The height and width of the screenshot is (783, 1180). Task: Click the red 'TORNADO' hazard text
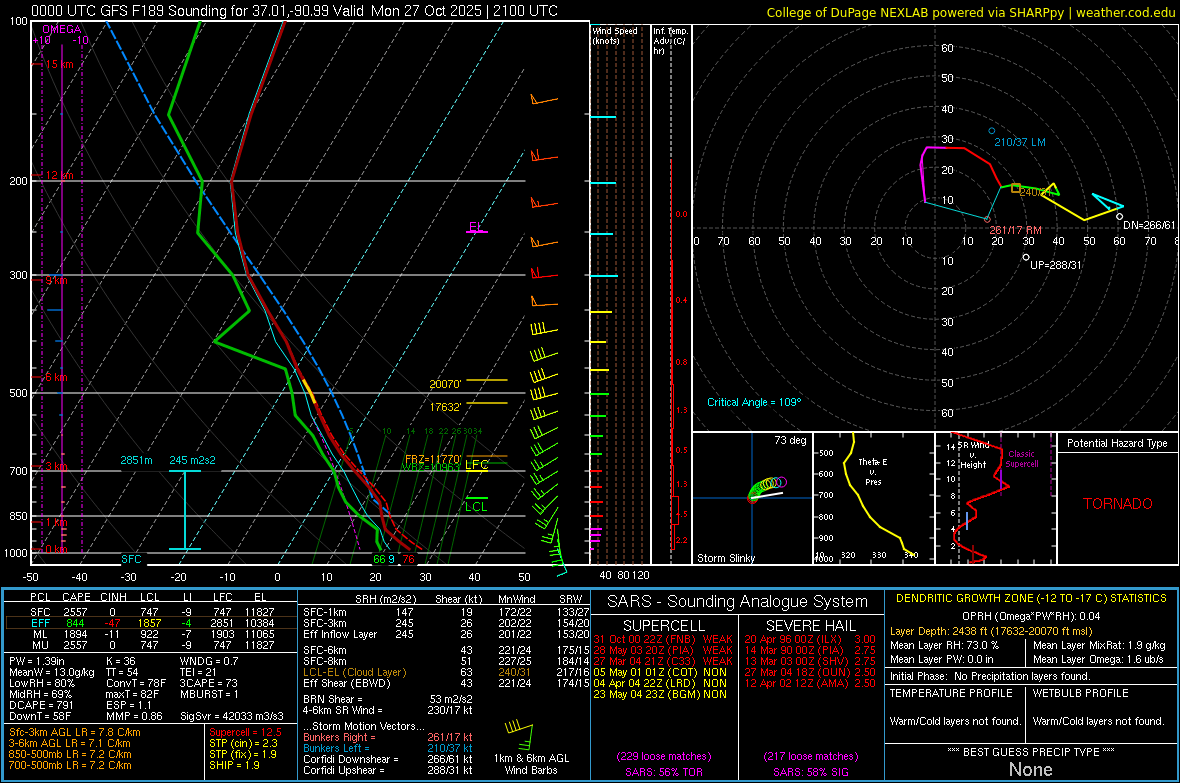pyautogui.click(x=1118, y=504)
